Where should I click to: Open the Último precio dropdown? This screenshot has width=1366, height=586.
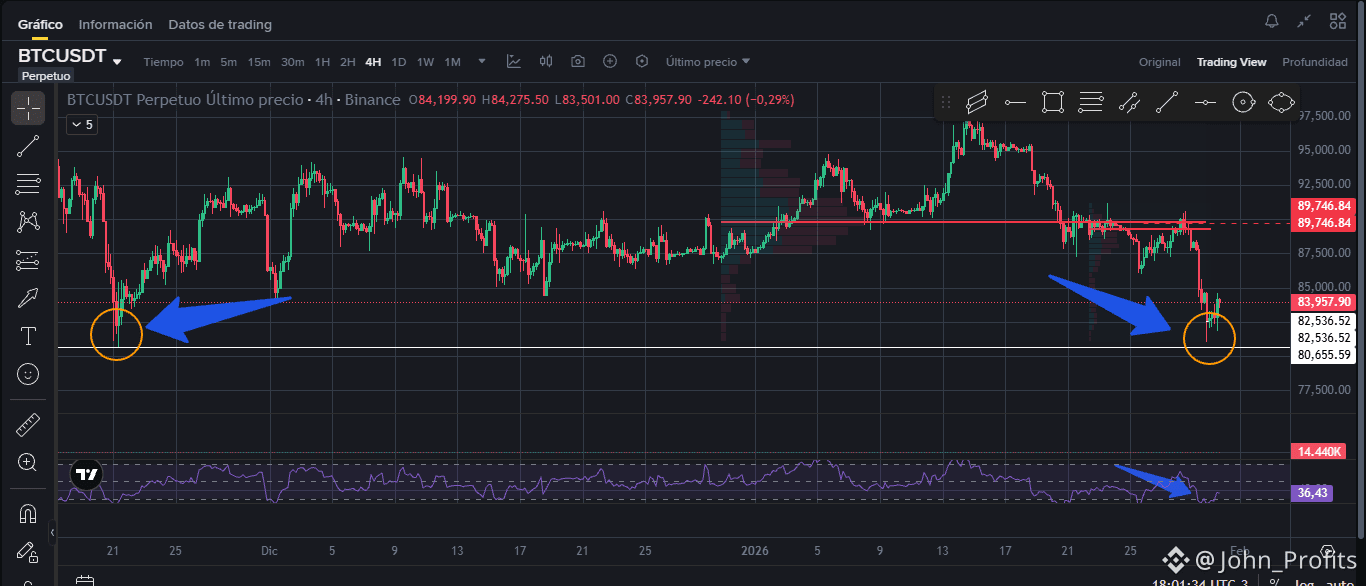pyautogui.click(x=708, y=62)
